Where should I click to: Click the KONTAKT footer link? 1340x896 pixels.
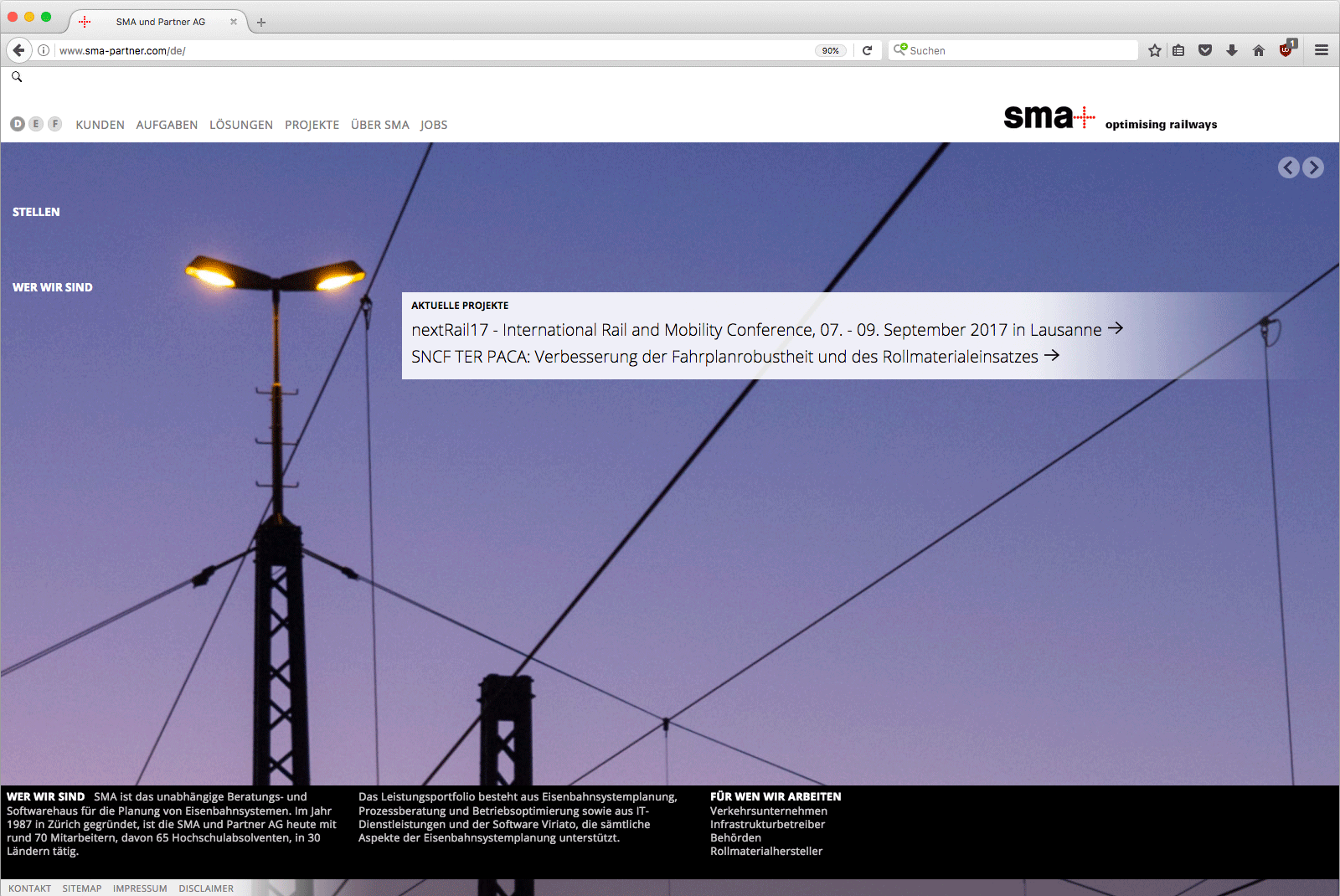pyautogui.click(x=30, y=888)
